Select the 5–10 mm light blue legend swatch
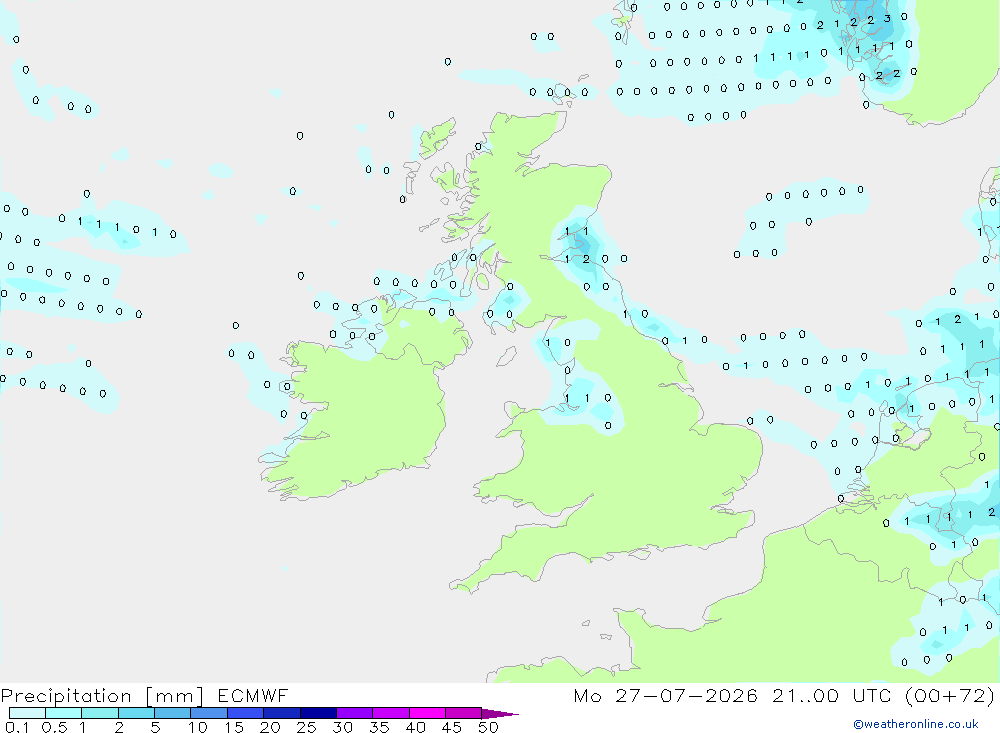This screenshot has height=733, width=1000. [172, 713]
